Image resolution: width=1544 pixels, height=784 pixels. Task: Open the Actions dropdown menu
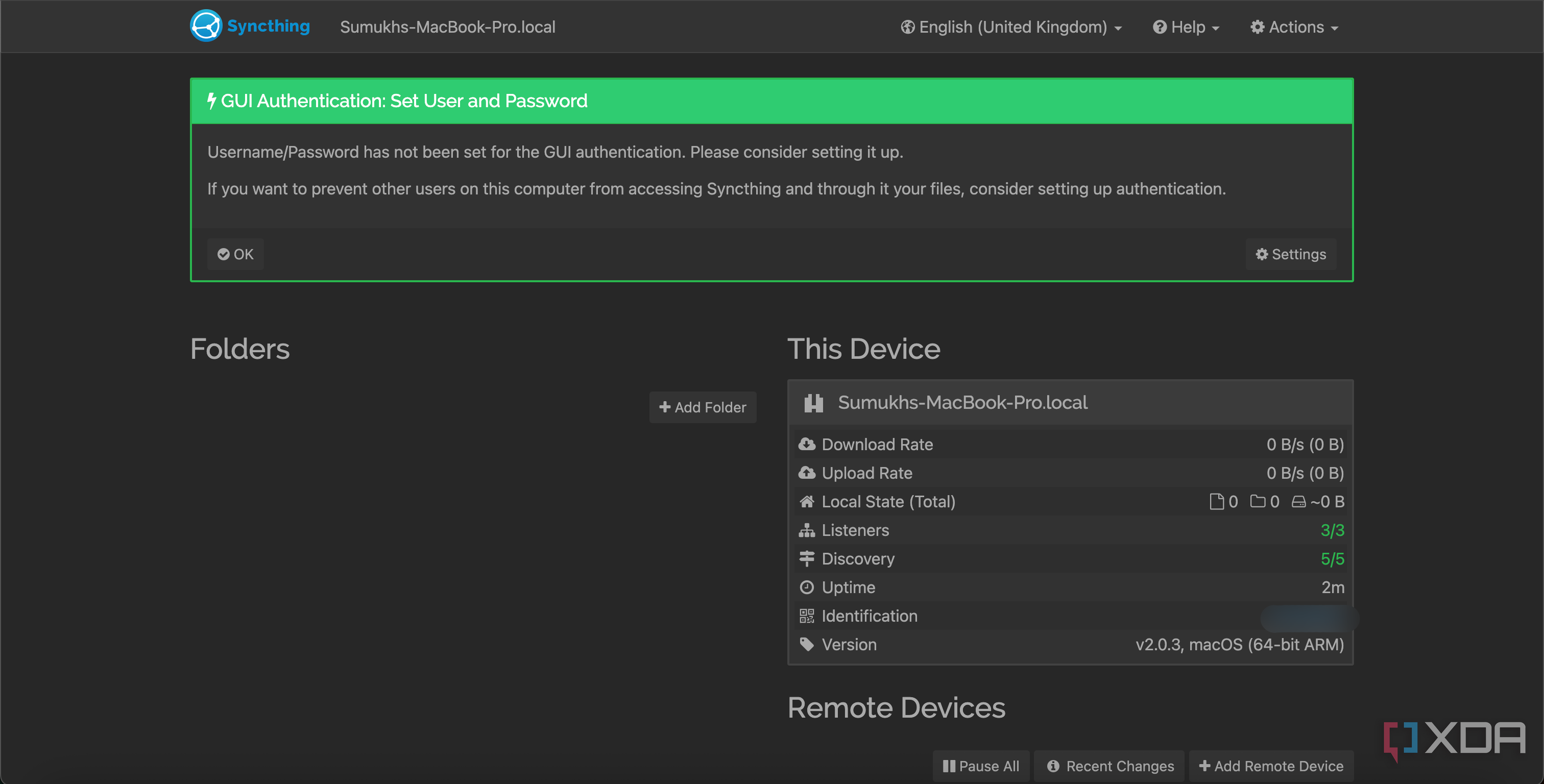point(1295,27)
